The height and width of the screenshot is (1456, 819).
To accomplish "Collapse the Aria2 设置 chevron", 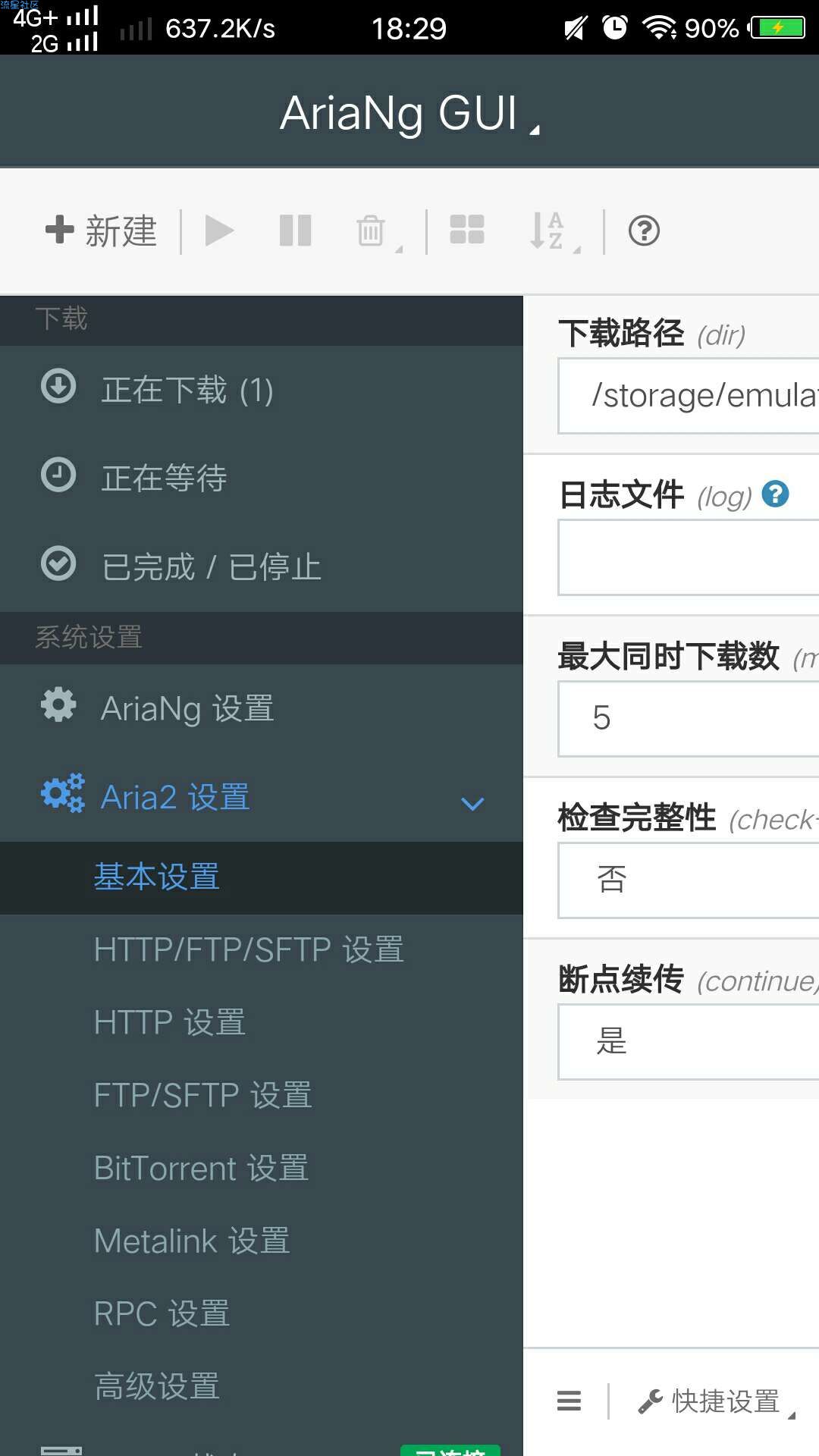I will coord(472,804).
